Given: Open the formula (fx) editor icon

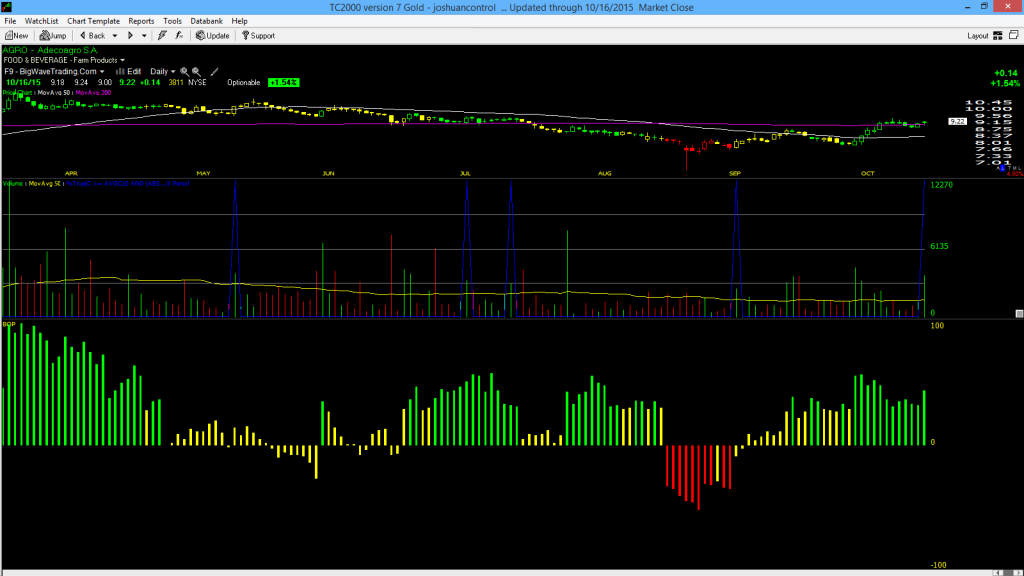Looking at the screenshot, I should (x=179, y=36).
